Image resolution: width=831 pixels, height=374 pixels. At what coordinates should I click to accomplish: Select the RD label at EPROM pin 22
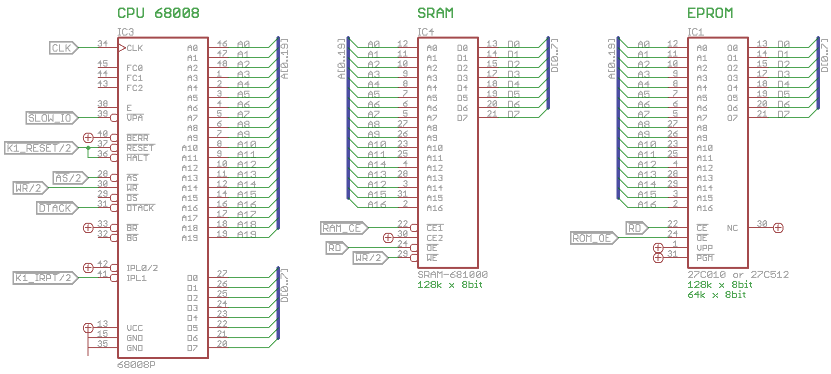(638, 228)
